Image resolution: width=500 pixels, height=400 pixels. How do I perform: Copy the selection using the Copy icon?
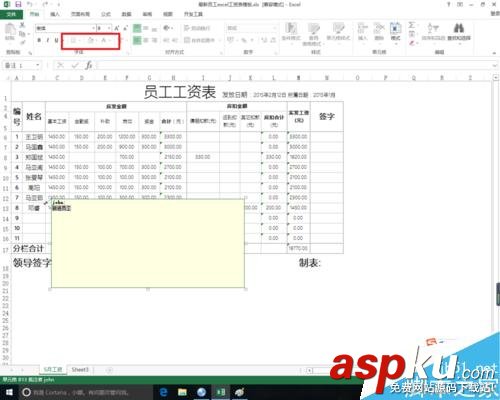click(x=22, y=34)
